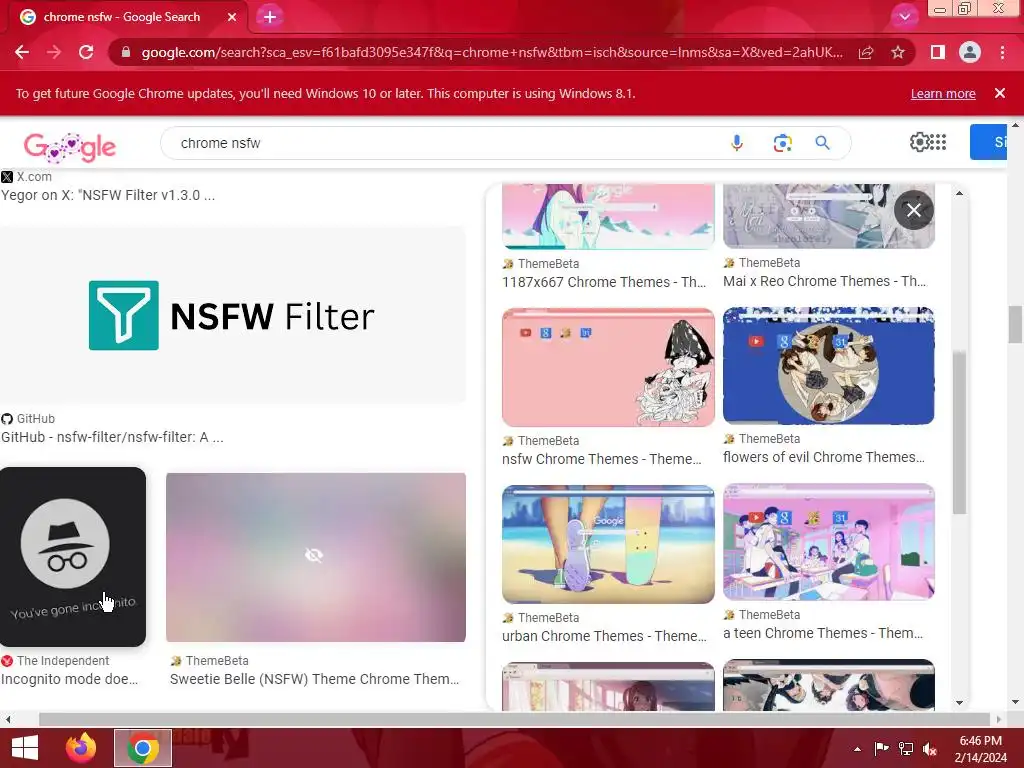Click flowers of evil Chrome Themes title
1024x768 pixels.
click(x=824, y=457)
